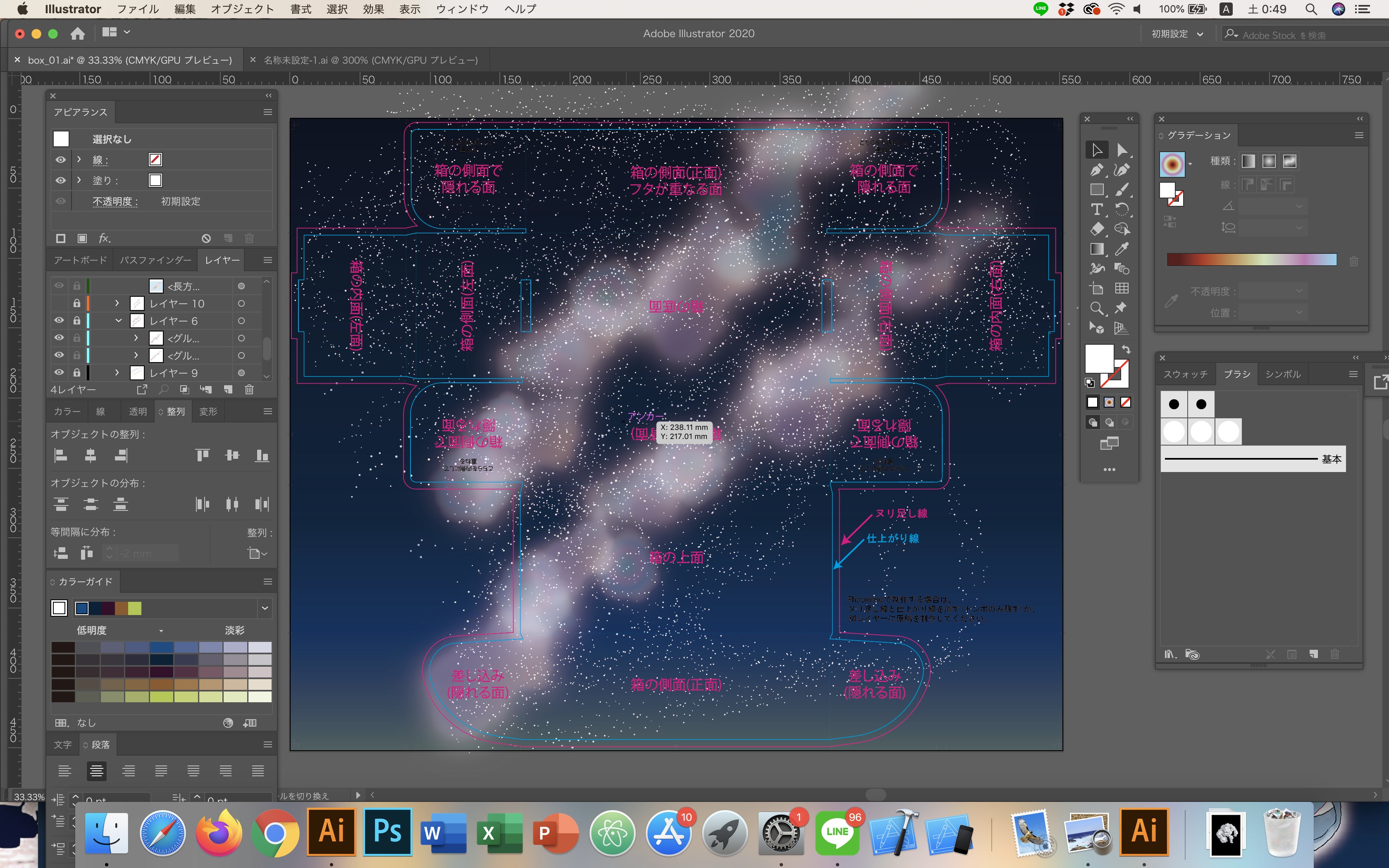Screen dimensions: 1389x868
Task: Pick the Eyedropper tool
Action: 1122,249
